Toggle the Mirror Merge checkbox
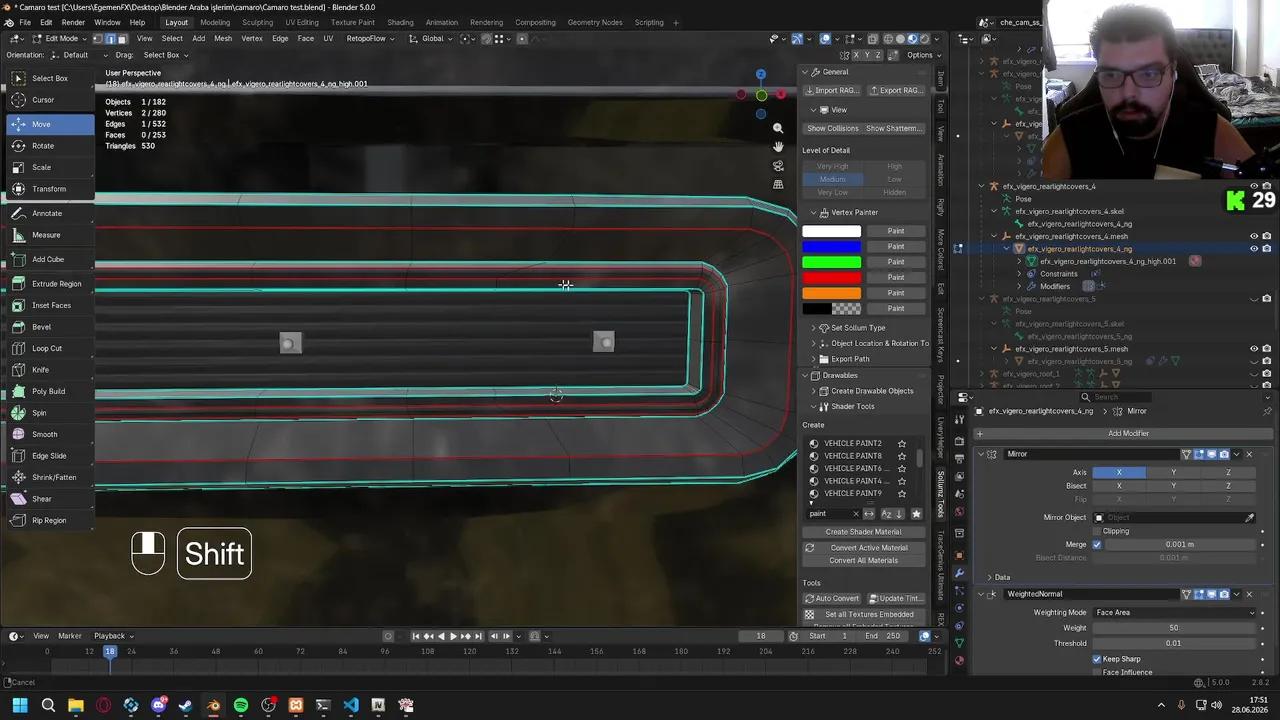 1097,545
